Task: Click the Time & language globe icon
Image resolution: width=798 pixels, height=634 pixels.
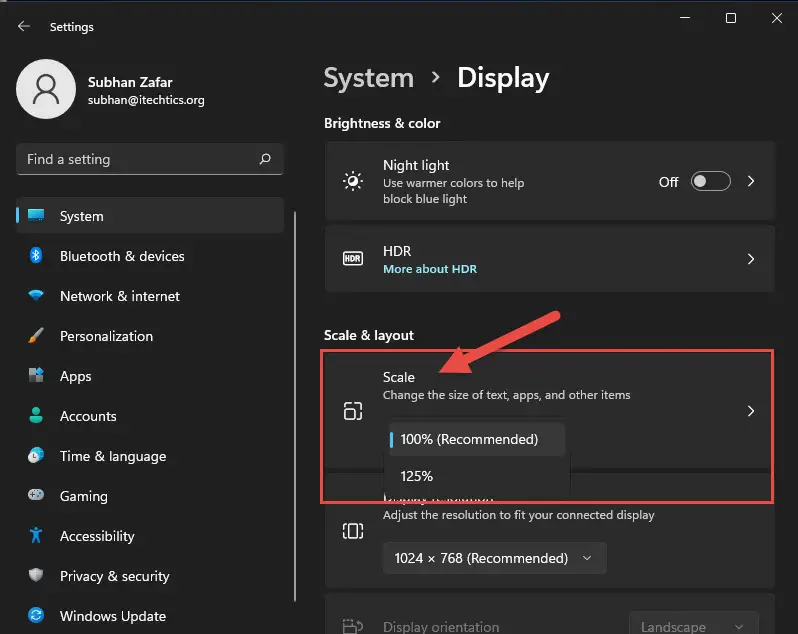Action: click(36, 455)
